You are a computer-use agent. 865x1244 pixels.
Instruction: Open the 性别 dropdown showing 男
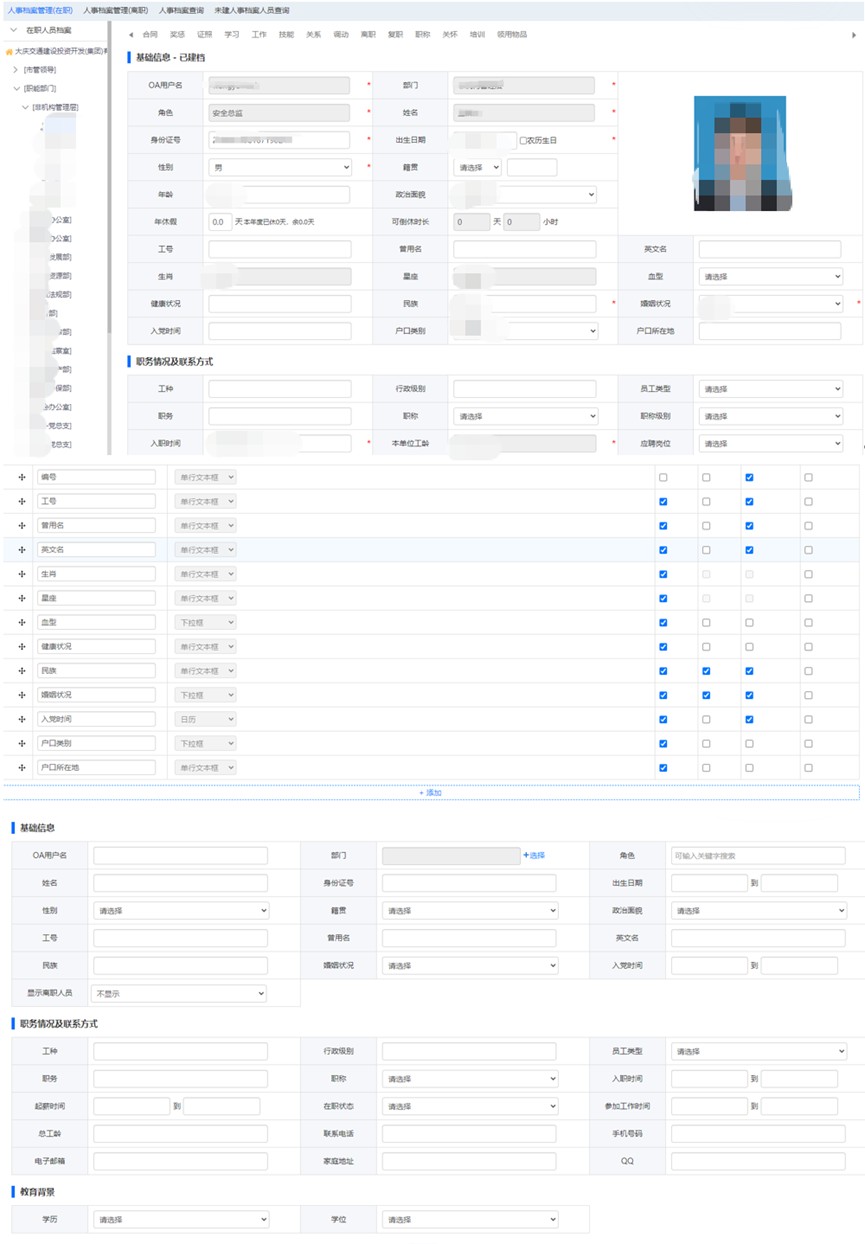pos(280,168)
